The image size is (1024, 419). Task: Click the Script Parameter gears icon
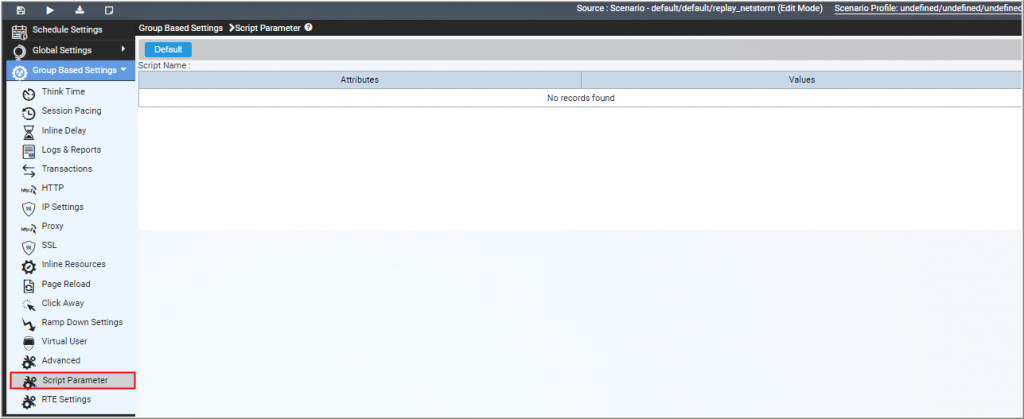click(29, 382)
